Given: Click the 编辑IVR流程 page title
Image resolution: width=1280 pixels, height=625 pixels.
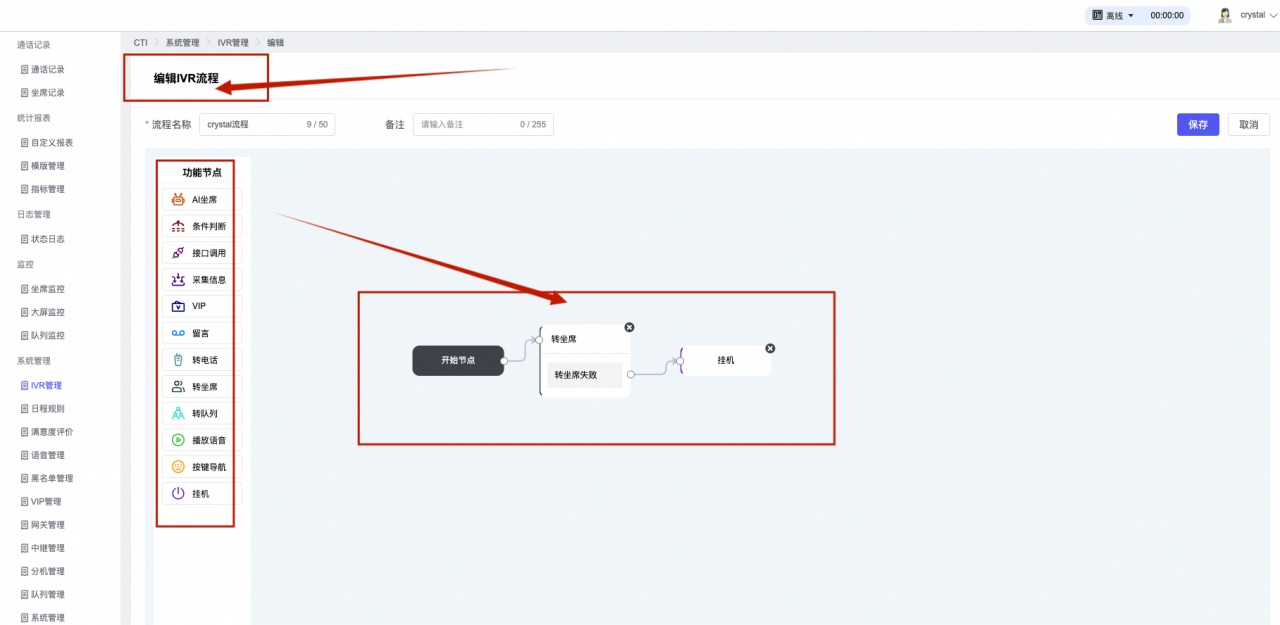Looking at the screenshot, I should click(186, 78).
